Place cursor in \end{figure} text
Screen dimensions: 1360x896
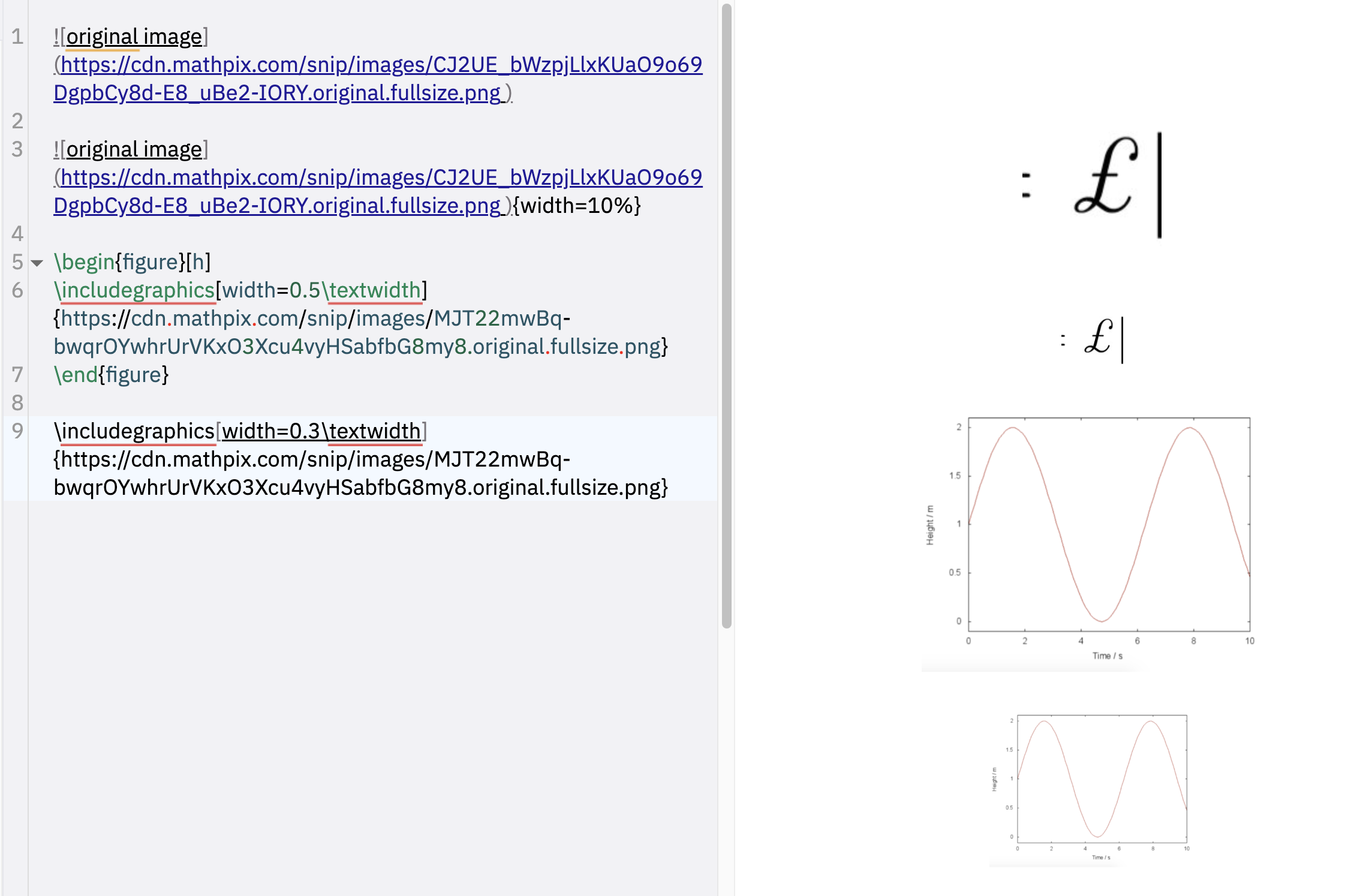pyautogui.click(x=111, y=375)
